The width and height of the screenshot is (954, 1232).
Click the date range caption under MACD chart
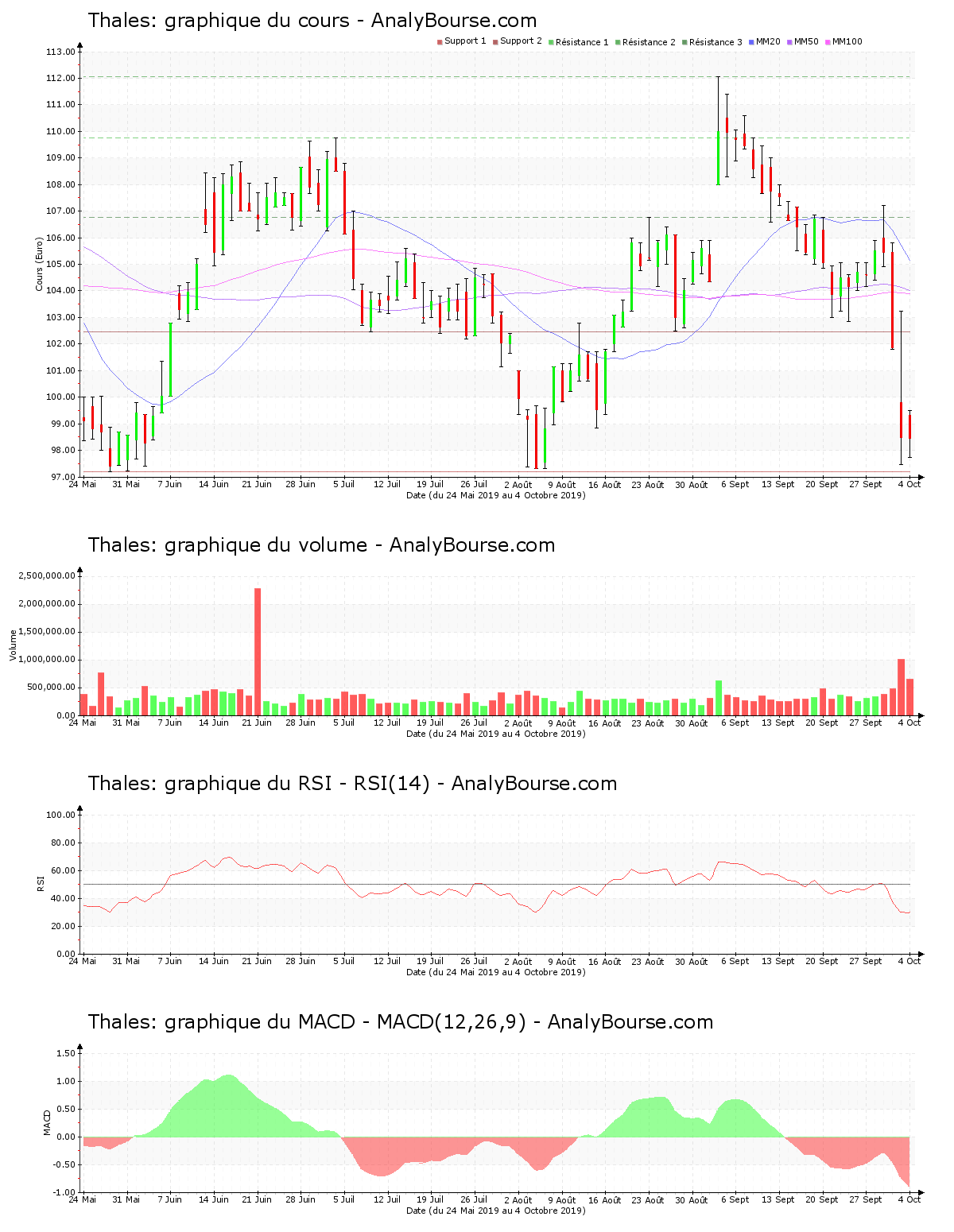[495, 1211]
